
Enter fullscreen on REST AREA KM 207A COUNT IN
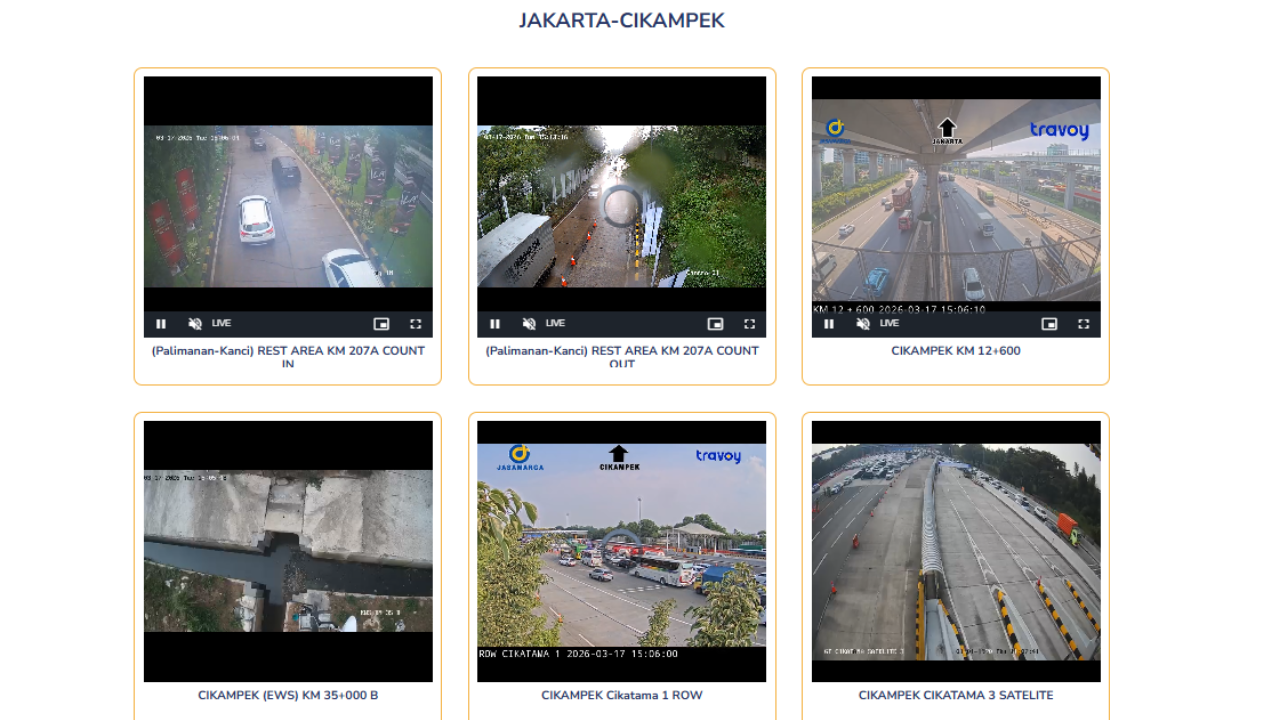tap(415, 323)
